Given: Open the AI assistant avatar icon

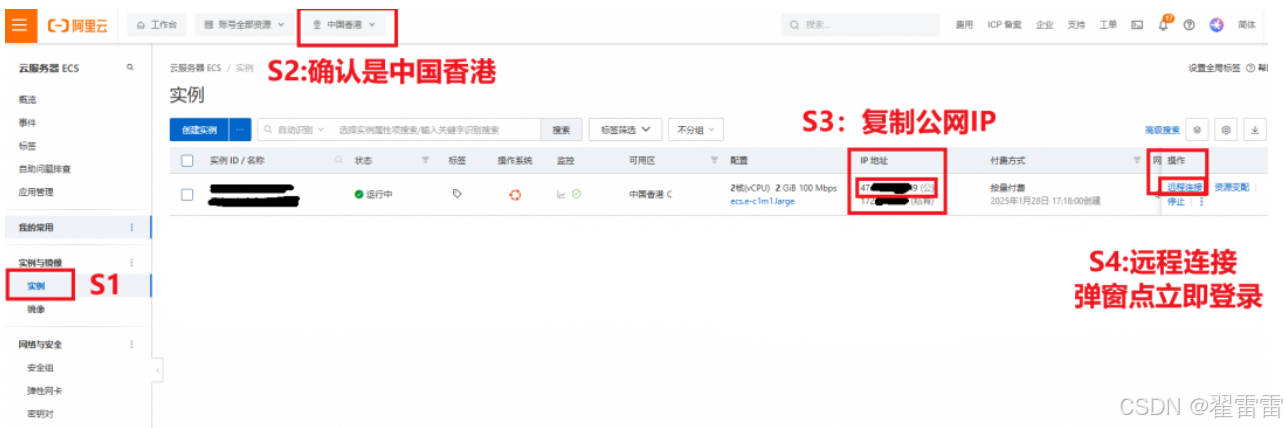Looking at the screenshot, I should [x=1216, y=25].
